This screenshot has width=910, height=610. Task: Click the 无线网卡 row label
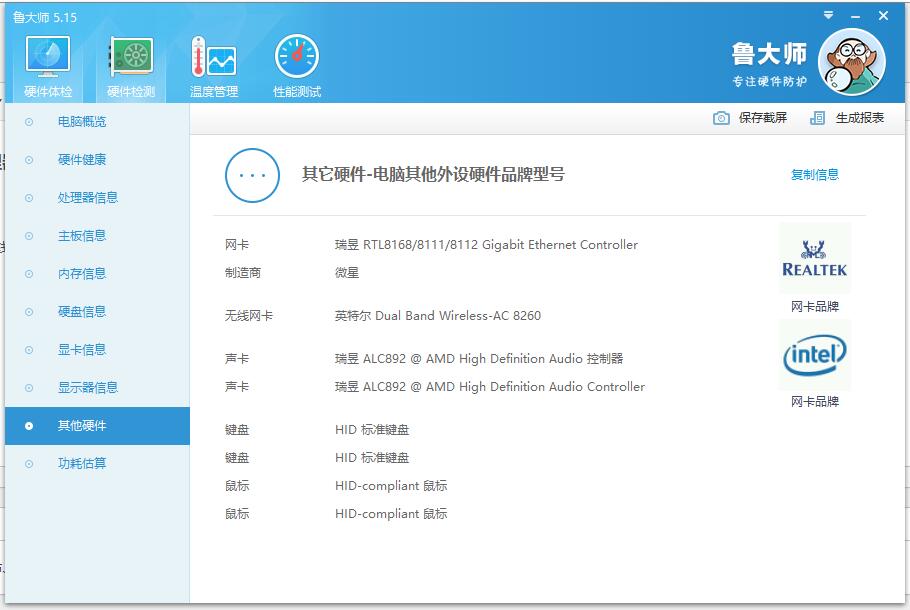[x=248, y=316]
